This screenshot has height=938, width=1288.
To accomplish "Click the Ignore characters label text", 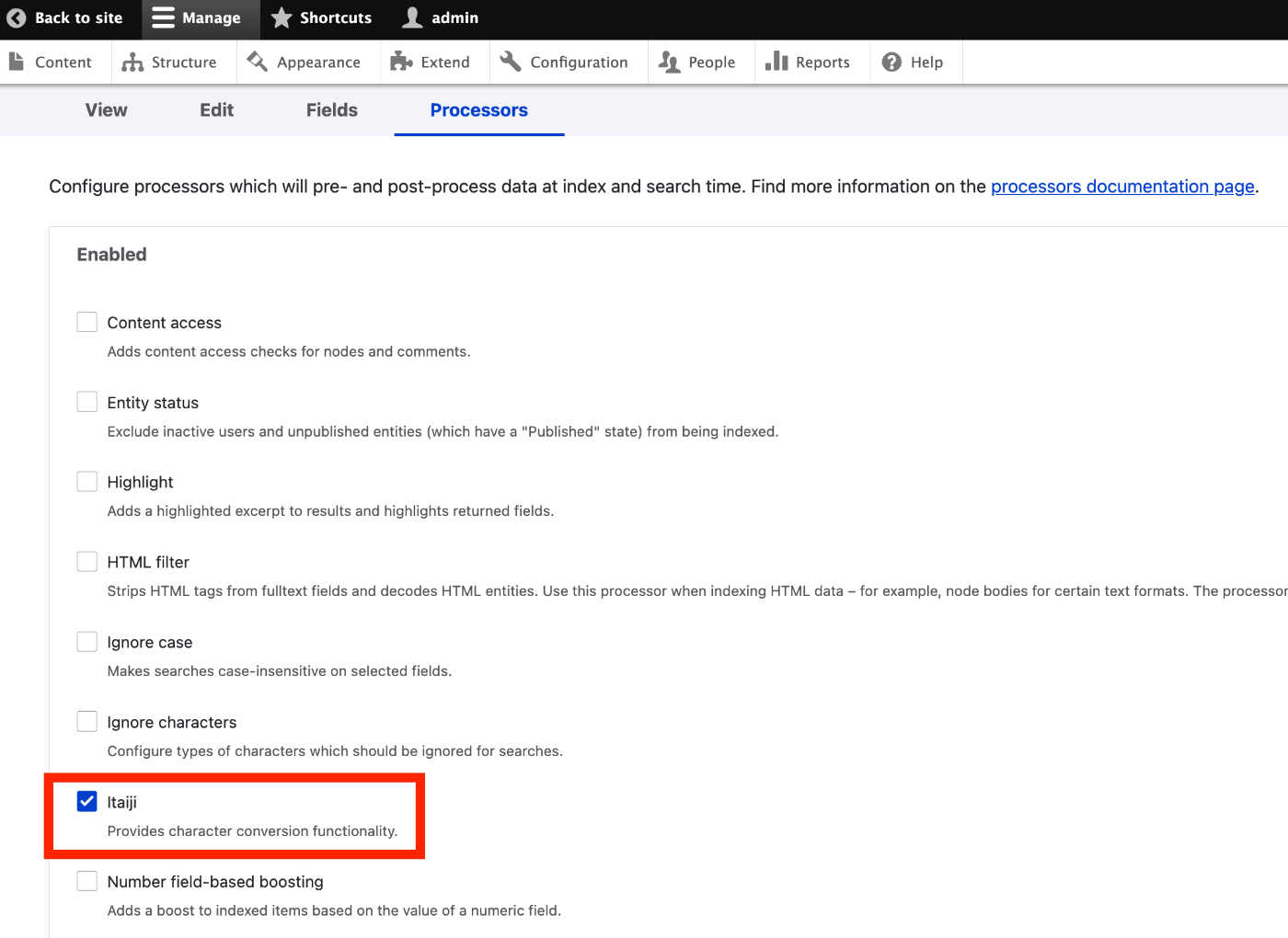I will click(172, 722).
